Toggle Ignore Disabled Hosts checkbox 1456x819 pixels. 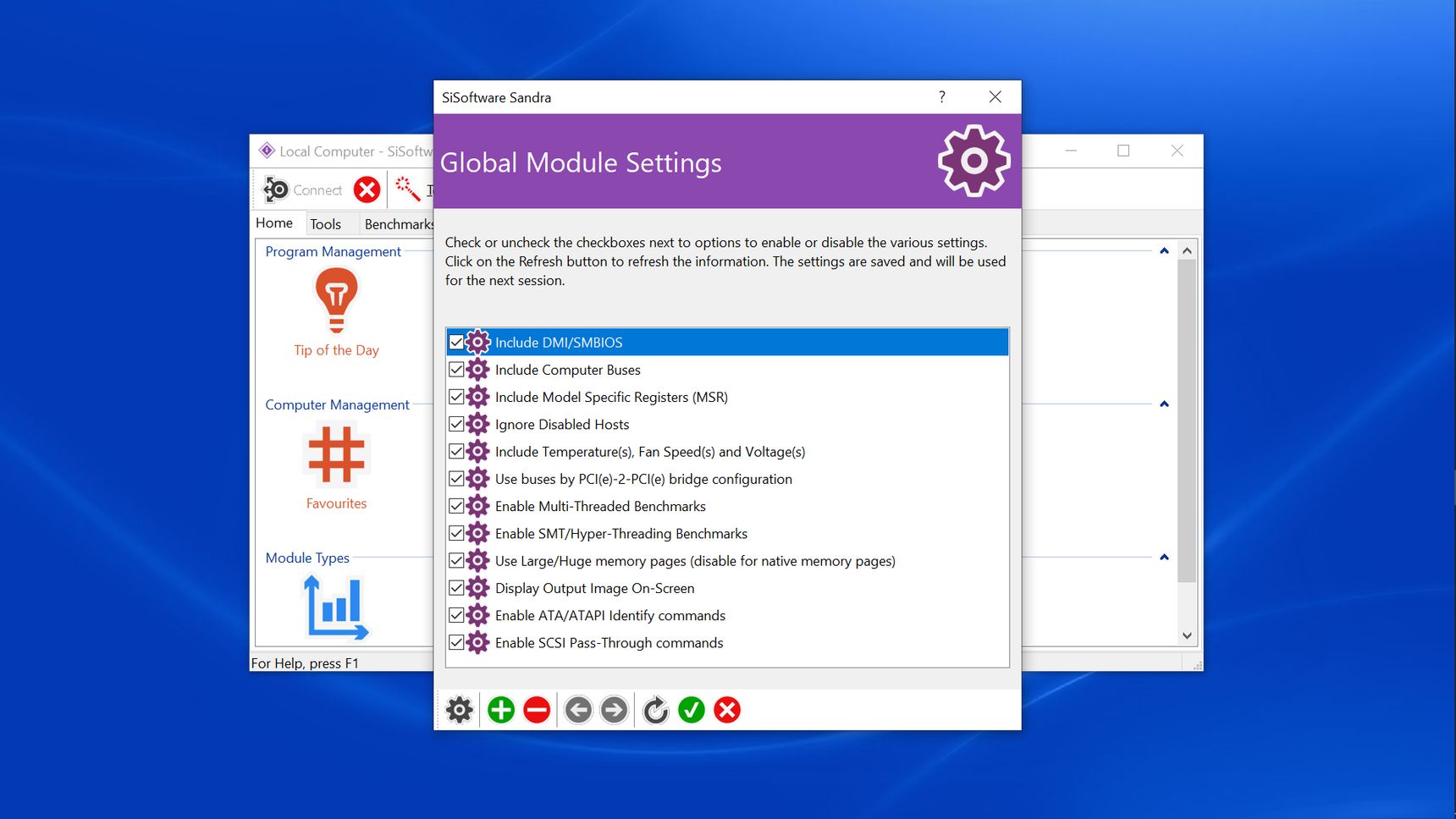click(456, 424)
